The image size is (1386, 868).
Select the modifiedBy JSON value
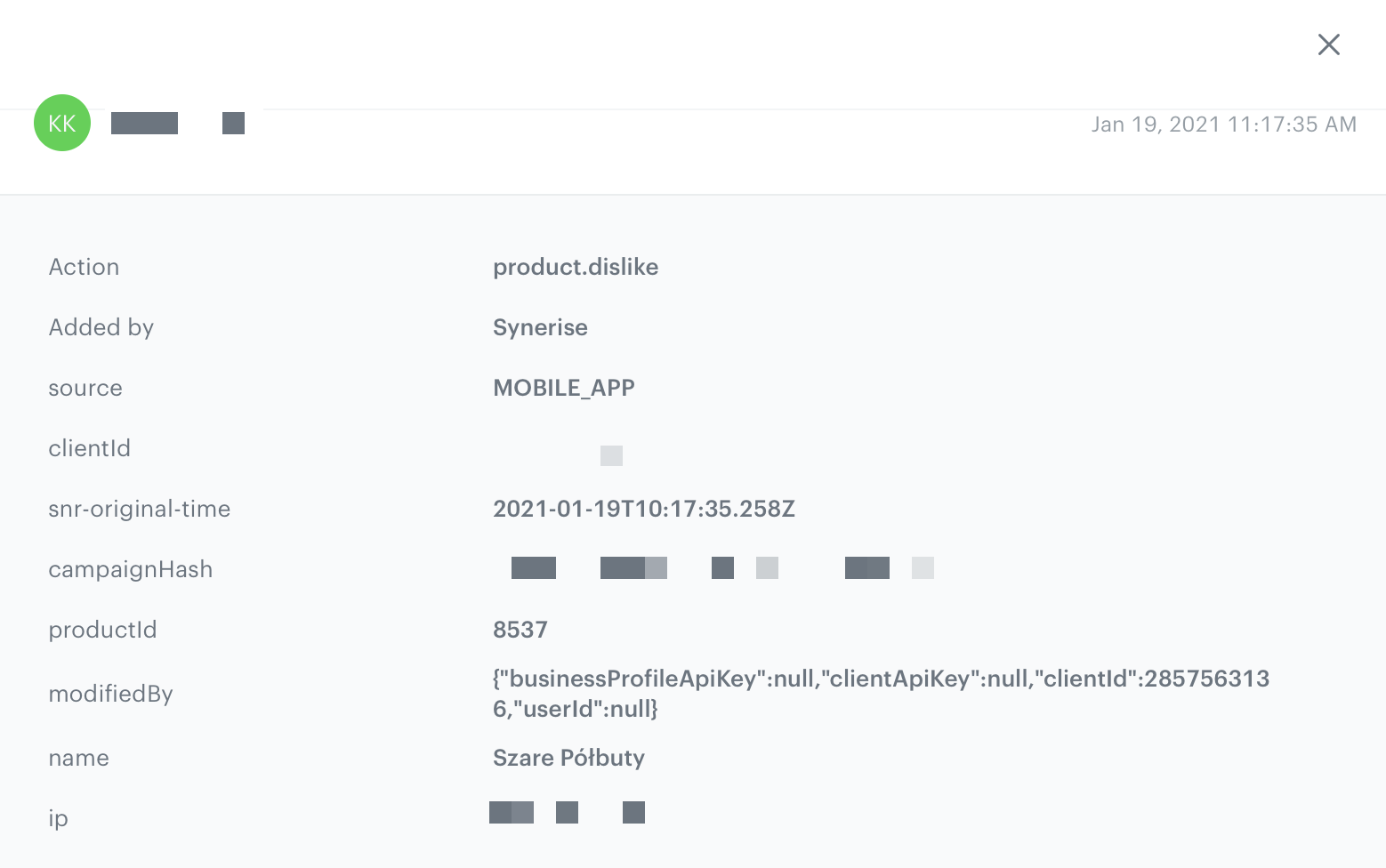pos(881,694)
